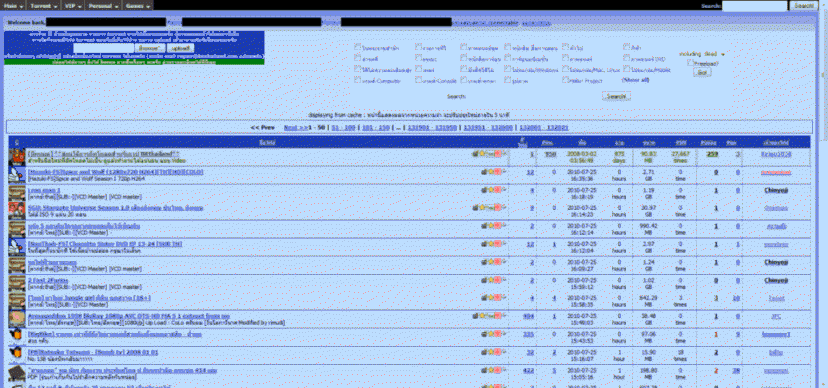
Task: Open the 132001 - 132021 page link
Action: (x=543, y=128)
